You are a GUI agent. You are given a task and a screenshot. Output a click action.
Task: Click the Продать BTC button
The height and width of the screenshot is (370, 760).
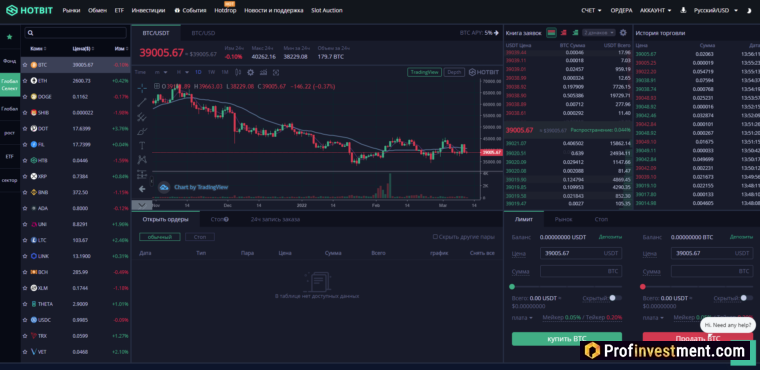click(697, 338)
